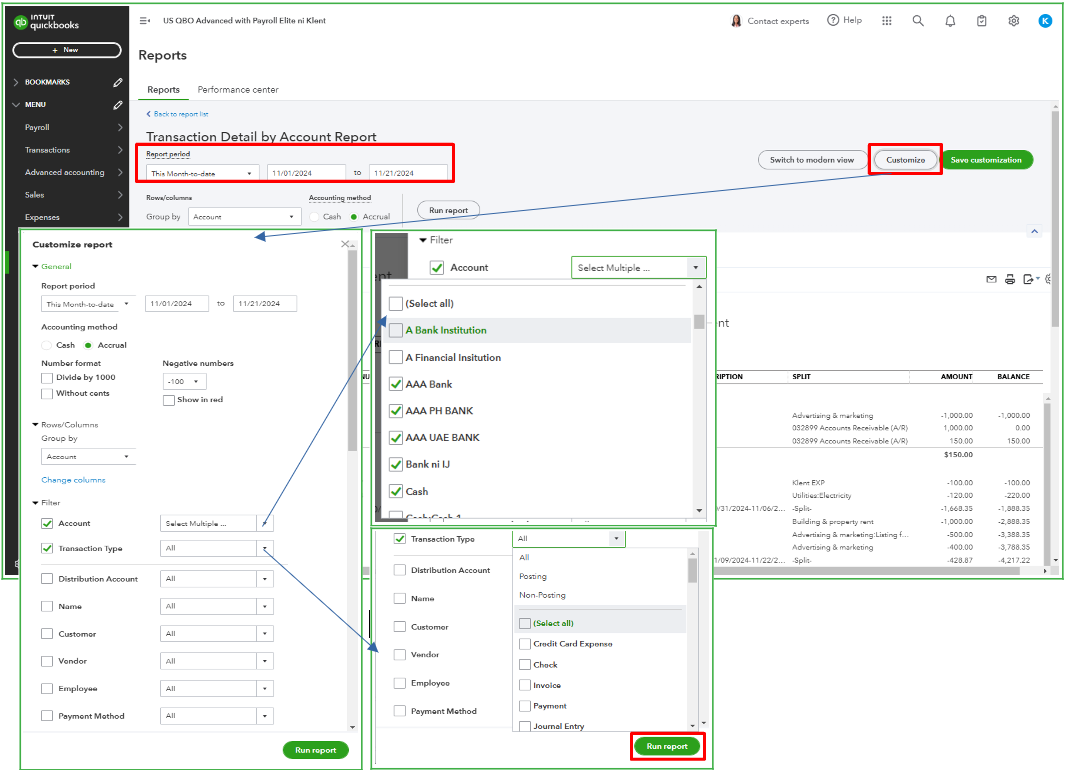Click the Back to report list link
This screenshot has height=770, width=1066.
coord(180,115)
